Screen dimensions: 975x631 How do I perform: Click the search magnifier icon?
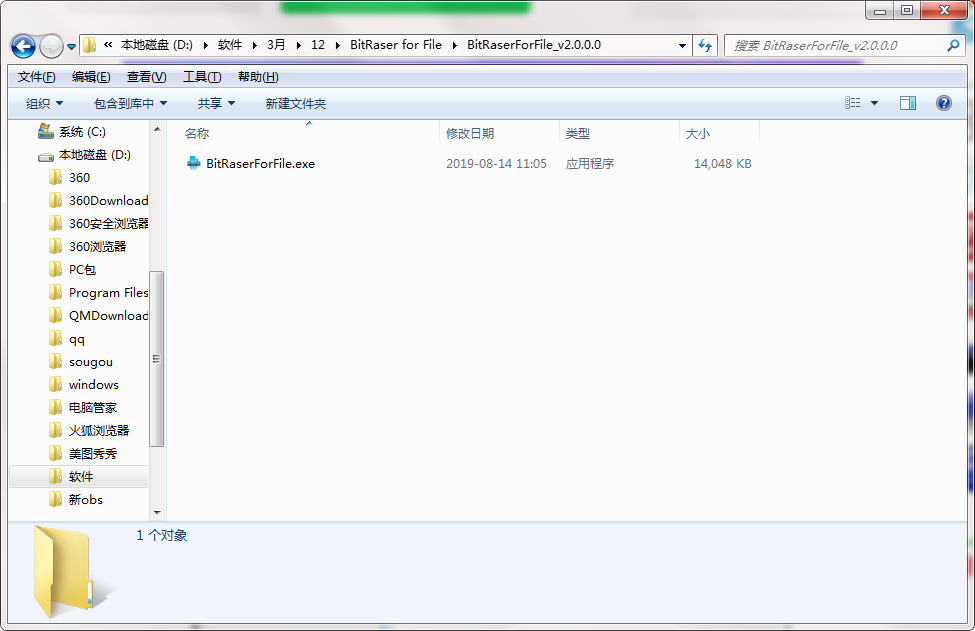953,45
